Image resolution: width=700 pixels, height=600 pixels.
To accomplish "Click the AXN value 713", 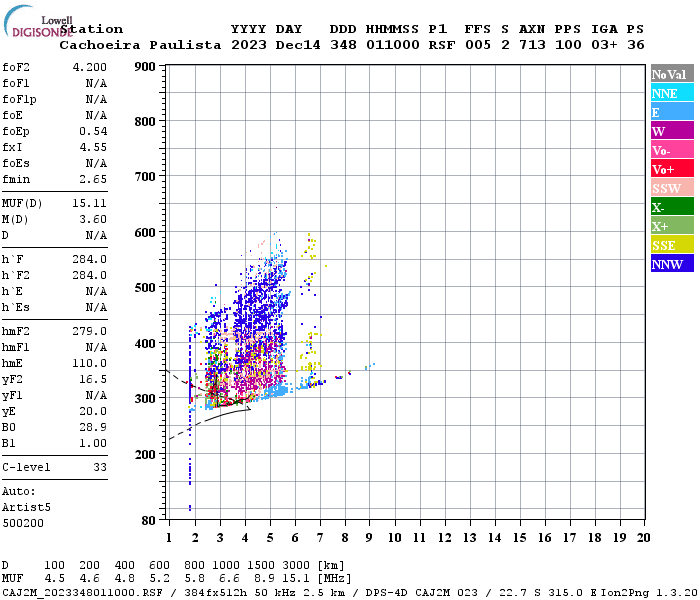I will pos(532,45).
